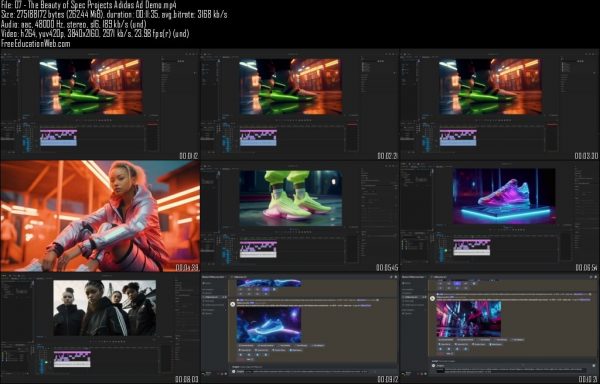Image resolution: width=600 pixels, height=384 pixels.
Task: Open the blue glowing sneaker image in the 00:09:12 frame
Action: (269, 325)
